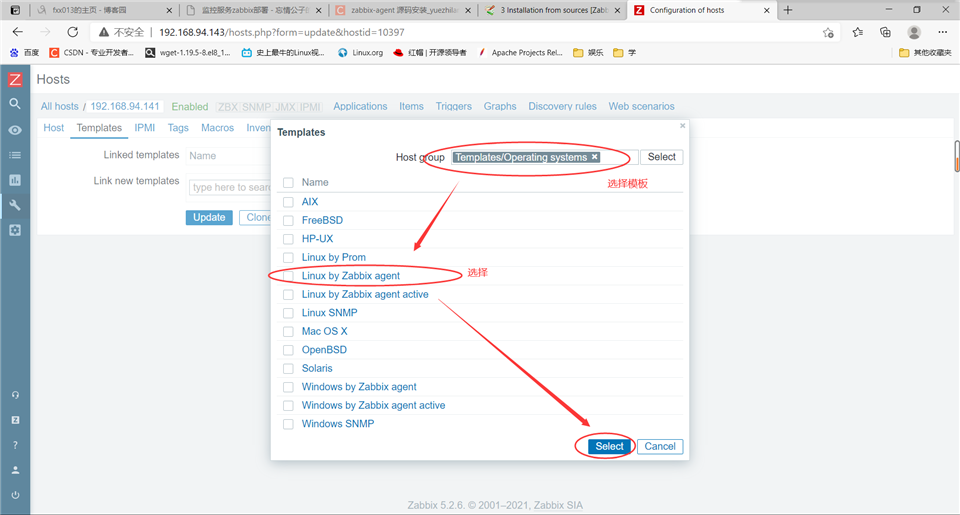Click the Share Z icon in sidebar
Screen dimensions: 960x515
[x=15, y=420]
